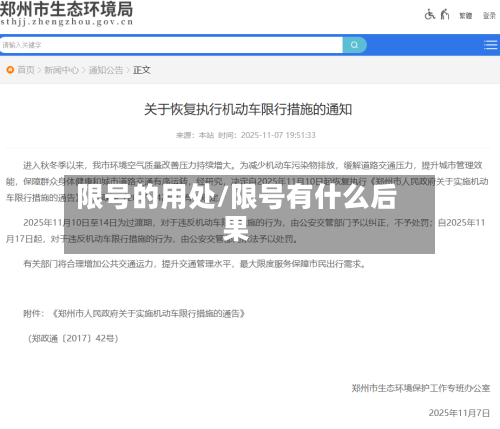This screenshot has height=429, width=500.
Task: Click the 来源：本站 source text
Action: (195, 135)
